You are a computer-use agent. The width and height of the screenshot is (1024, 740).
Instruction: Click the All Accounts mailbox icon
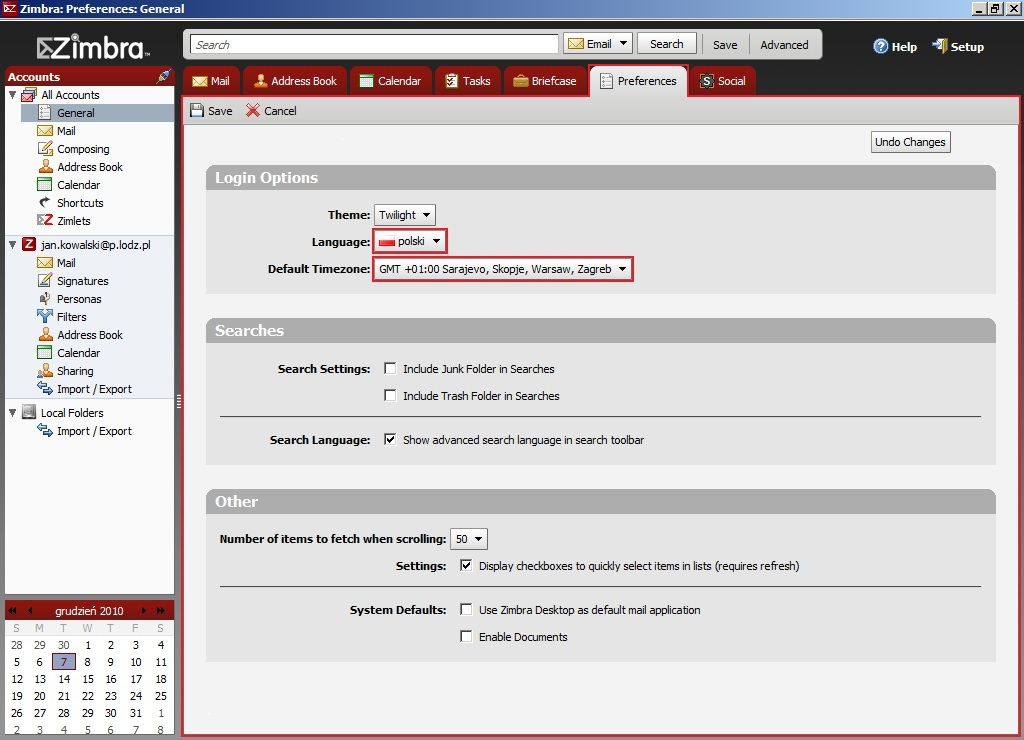pos(29,95)
